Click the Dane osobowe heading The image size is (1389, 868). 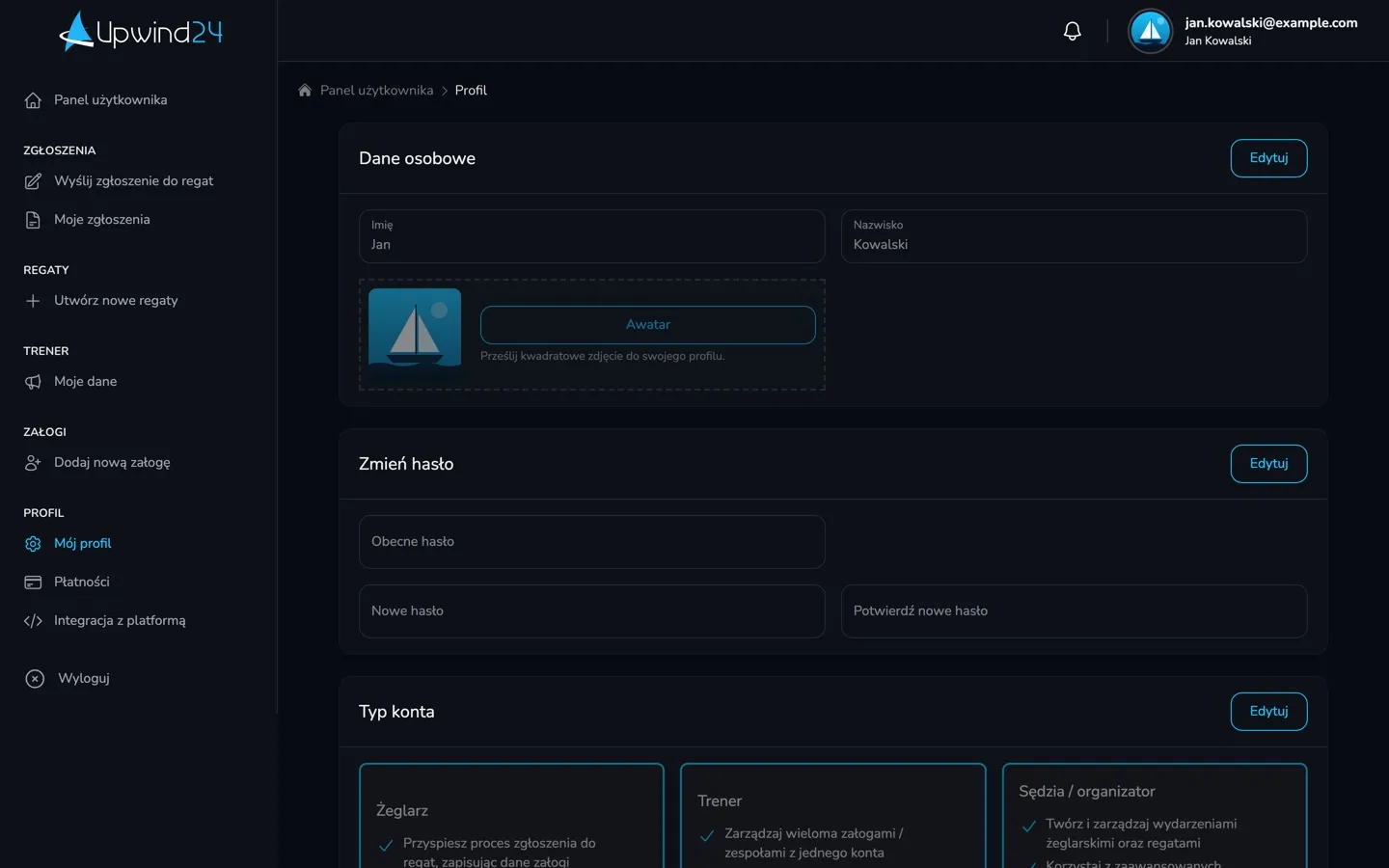pos(417,158)
